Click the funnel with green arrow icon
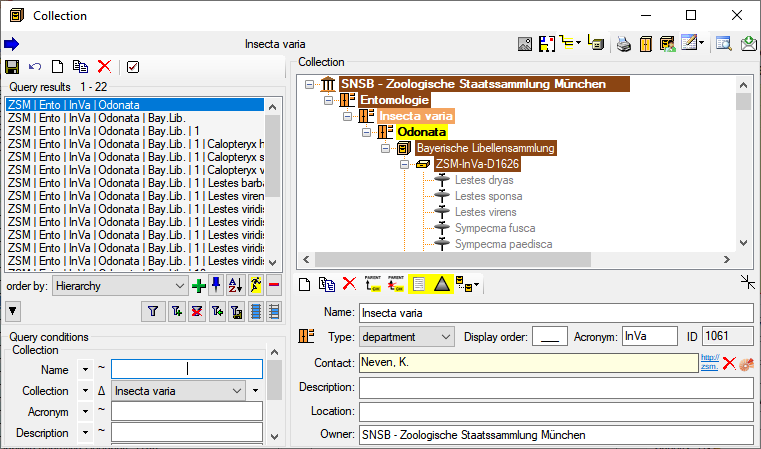The height and width of the screenshot is (449, 761). click(x=217, y=311)
